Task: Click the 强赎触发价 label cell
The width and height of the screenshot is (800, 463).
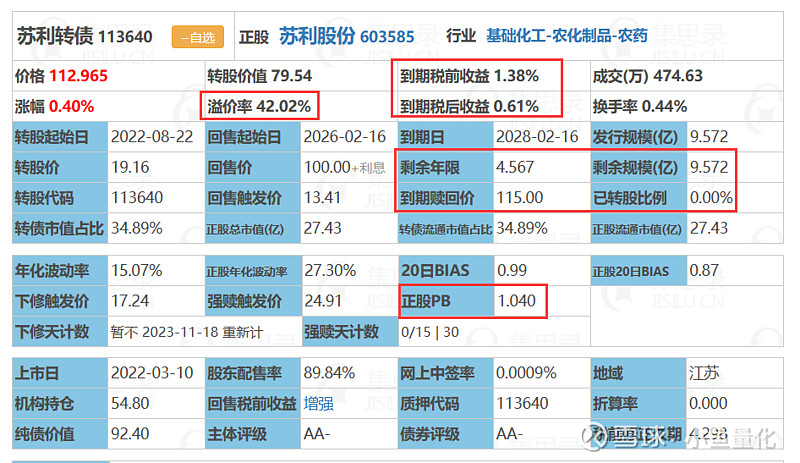Action: (x=253, y=301)
